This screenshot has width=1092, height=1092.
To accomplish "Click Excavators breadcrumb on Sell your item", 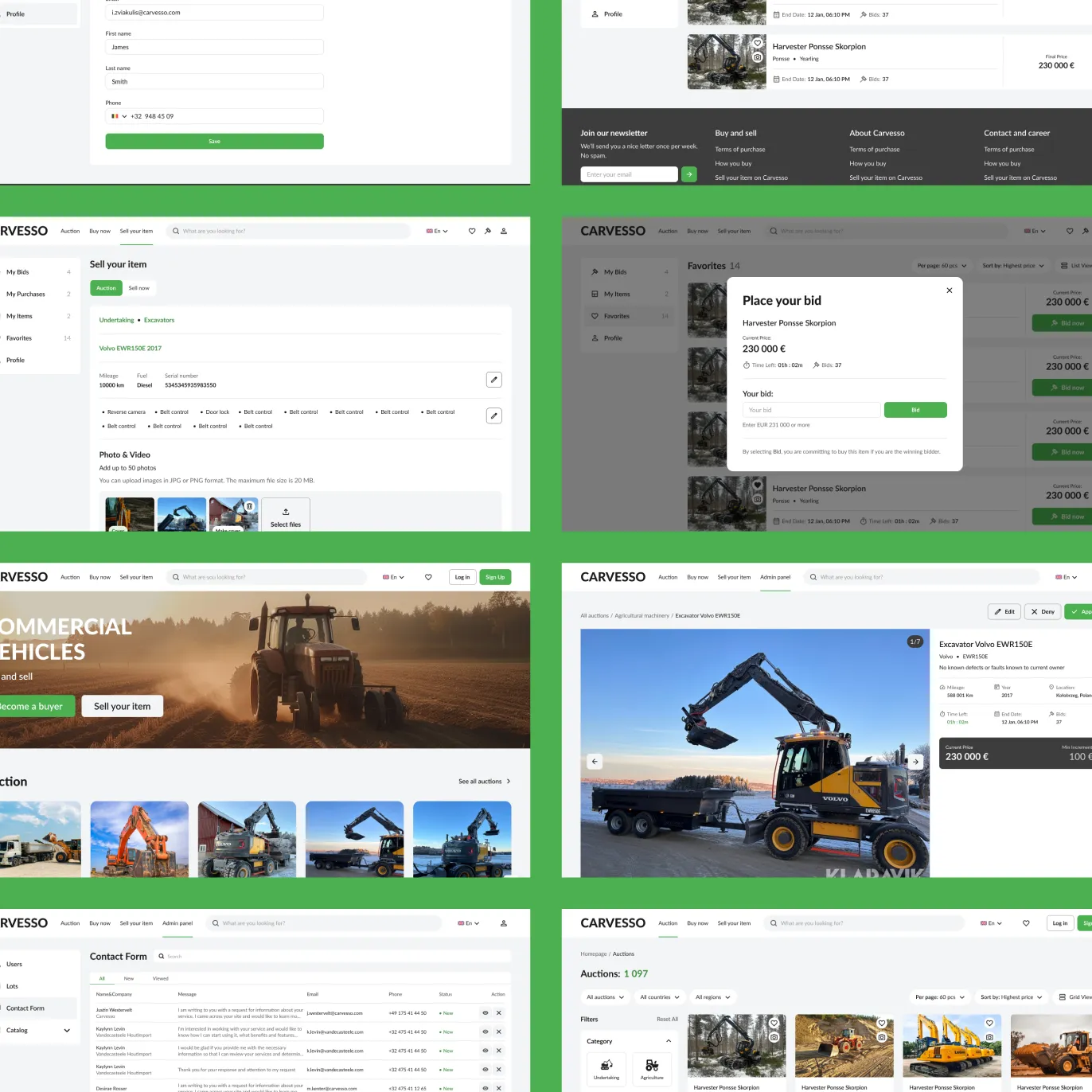I will coord(159,320).
